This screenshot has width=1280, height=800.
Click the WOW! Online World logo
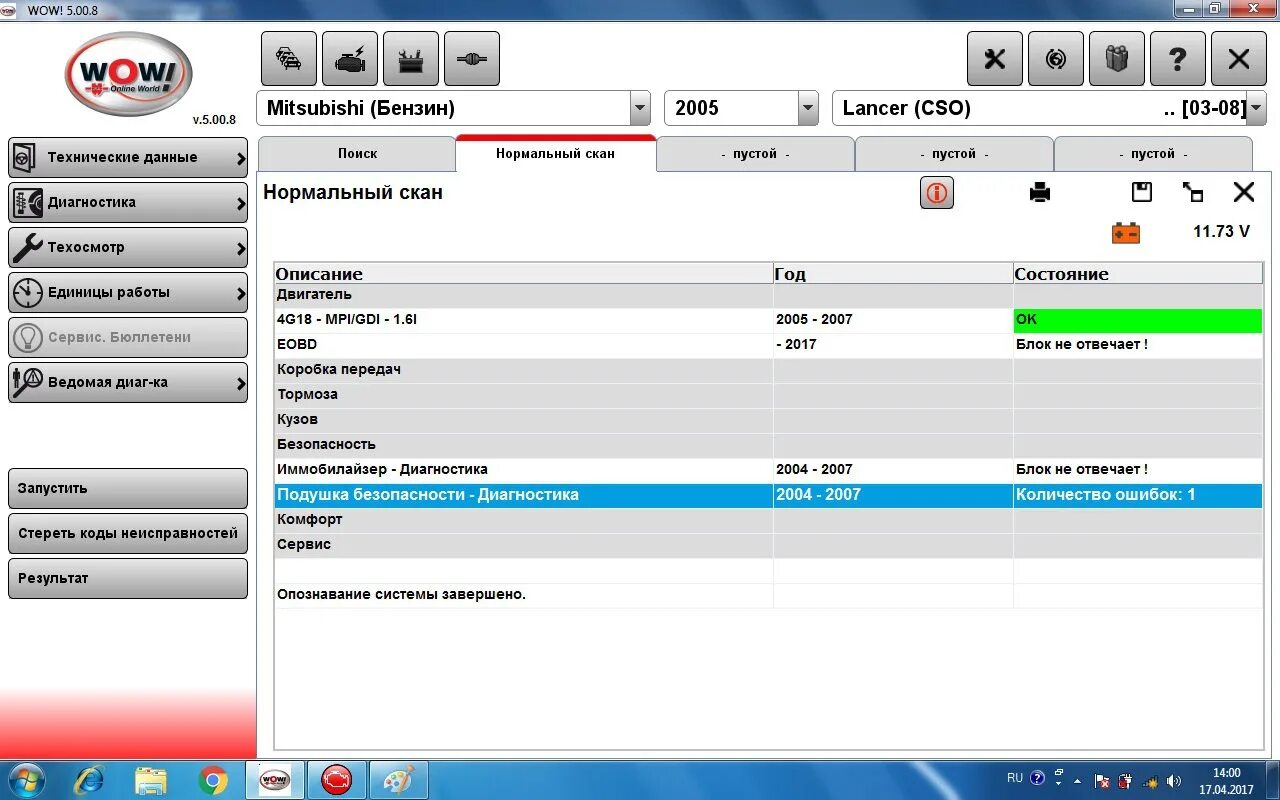128,76
